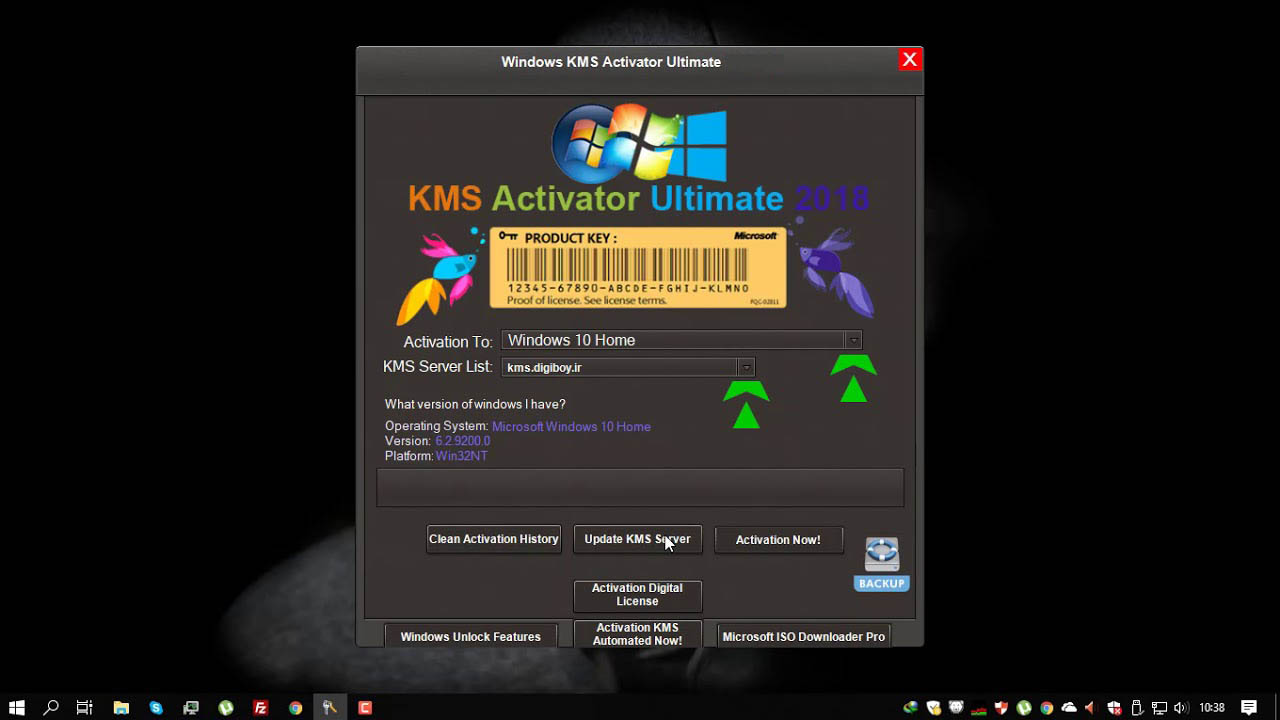The width and height of the screenshot is (1280, 720).
Task: Open Task View in the taskbar
Action: click(85, 707)
